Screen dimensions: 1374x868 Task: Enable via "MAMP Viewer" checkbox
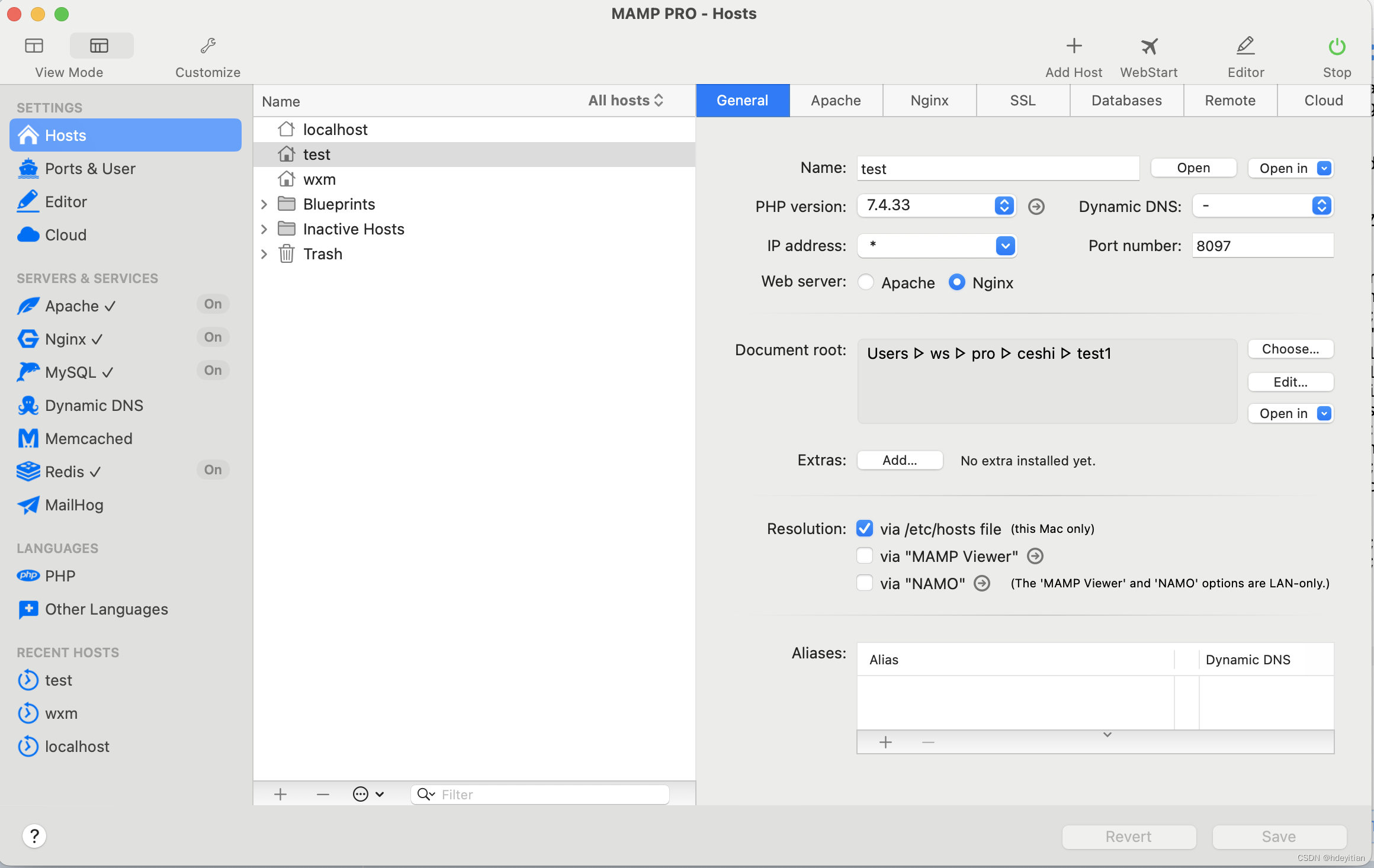[865, 556]
